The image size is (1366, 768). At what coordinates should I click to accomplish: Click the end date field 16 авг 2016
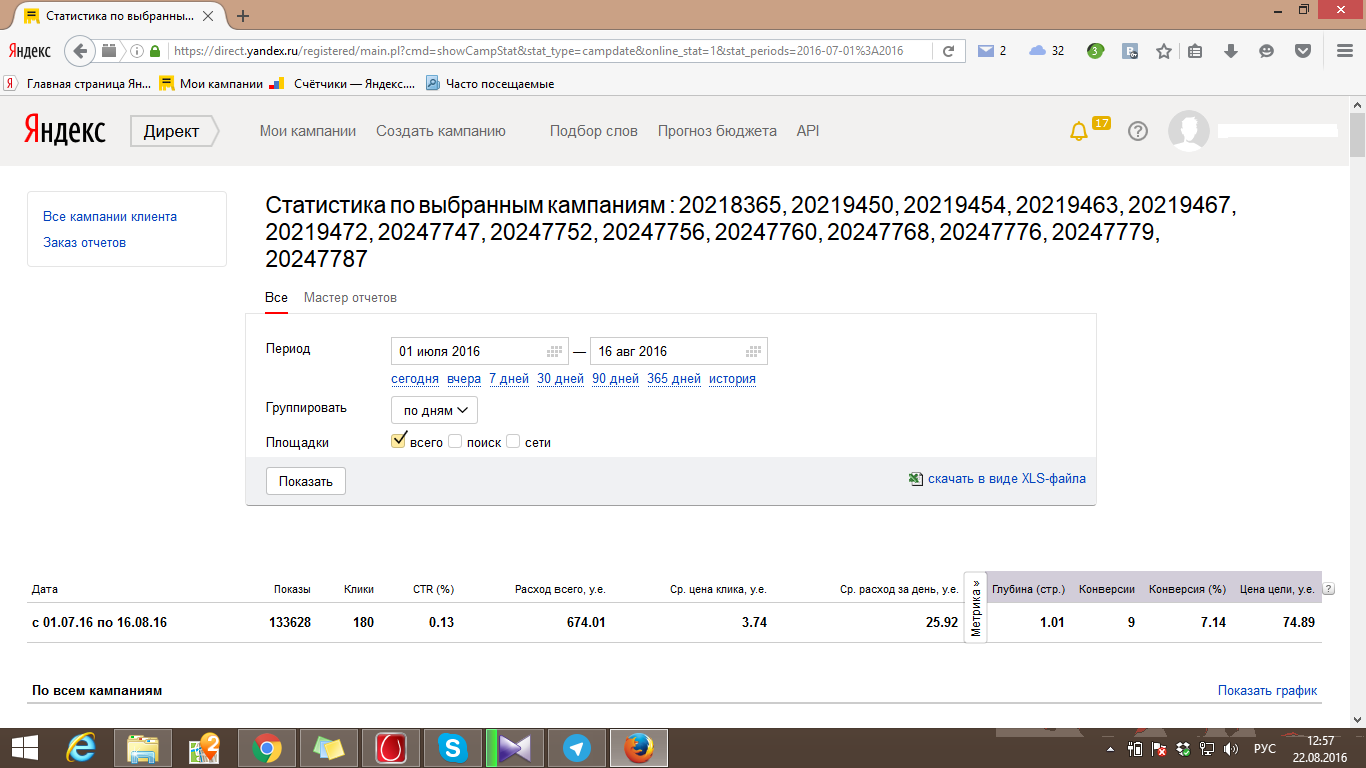(679, 351)
